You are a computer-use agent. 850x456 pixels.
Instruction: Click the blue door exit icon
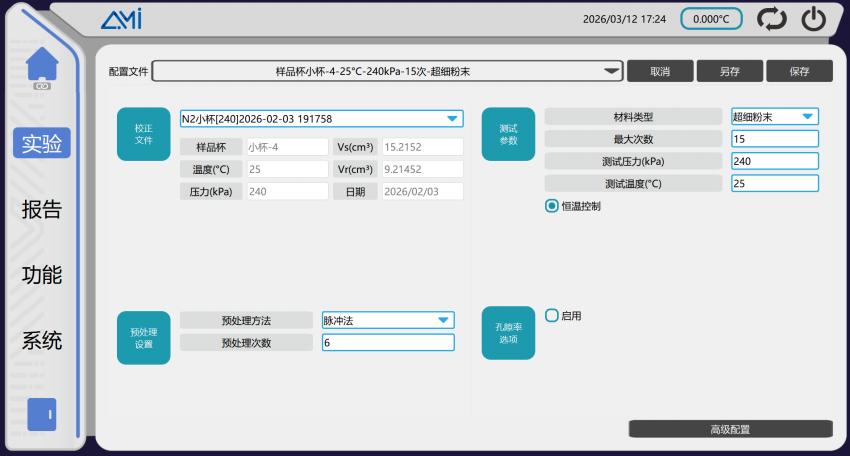click(x=42, y=414)
